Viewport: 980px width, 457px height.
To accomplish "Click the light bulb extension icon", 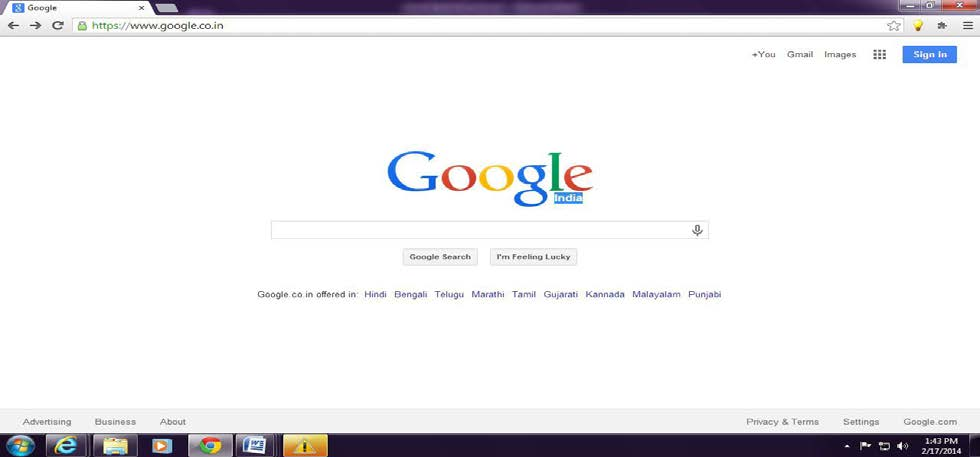I will pyautogui.click(x=918, y=26).
